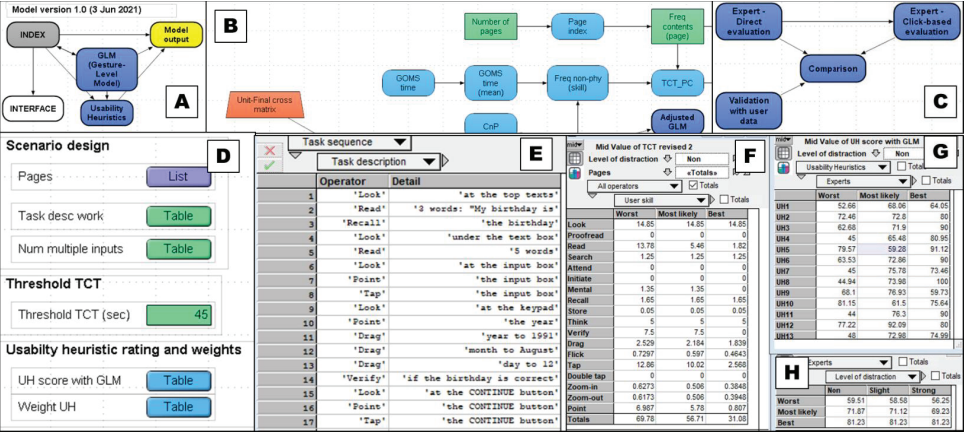Image resolution: width=965 pixels, height=433 pixels.
Task: Switch TCT result to table view icon
Action: coord(575,158)
